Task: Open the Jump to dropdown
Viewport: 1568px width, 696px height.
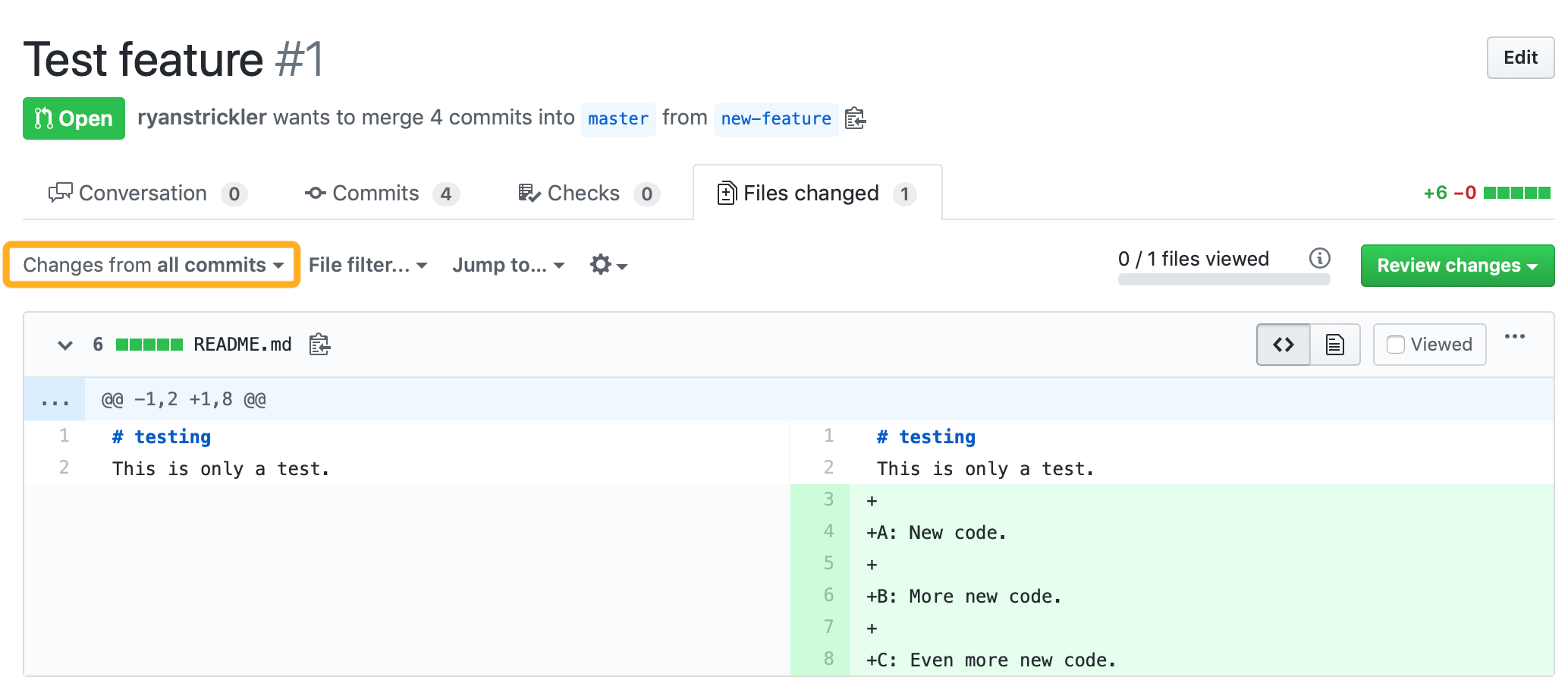Action: (x=508, y=265)
